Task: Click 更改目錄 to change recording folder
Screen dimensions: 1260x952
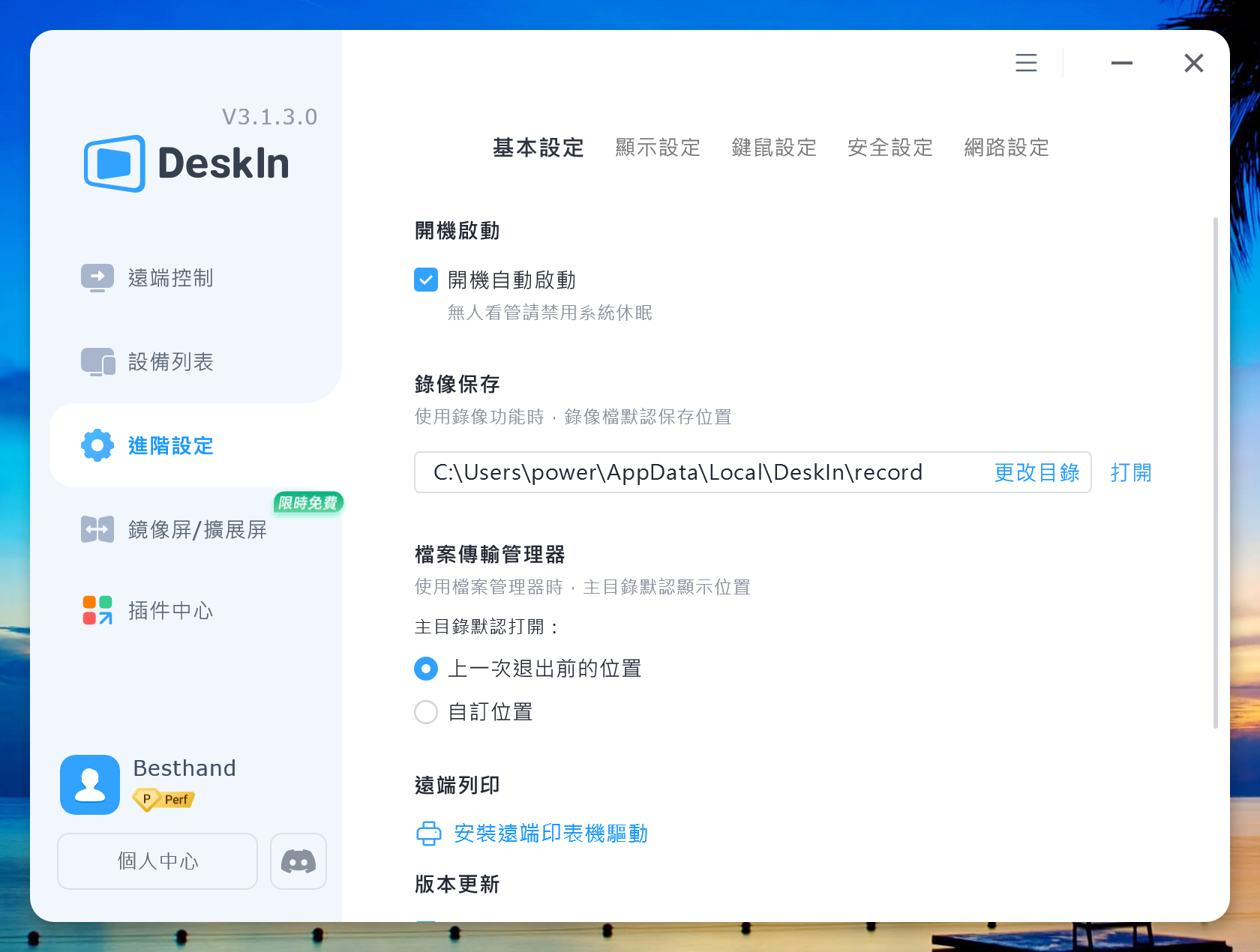Action: [x=1036, y=472]
